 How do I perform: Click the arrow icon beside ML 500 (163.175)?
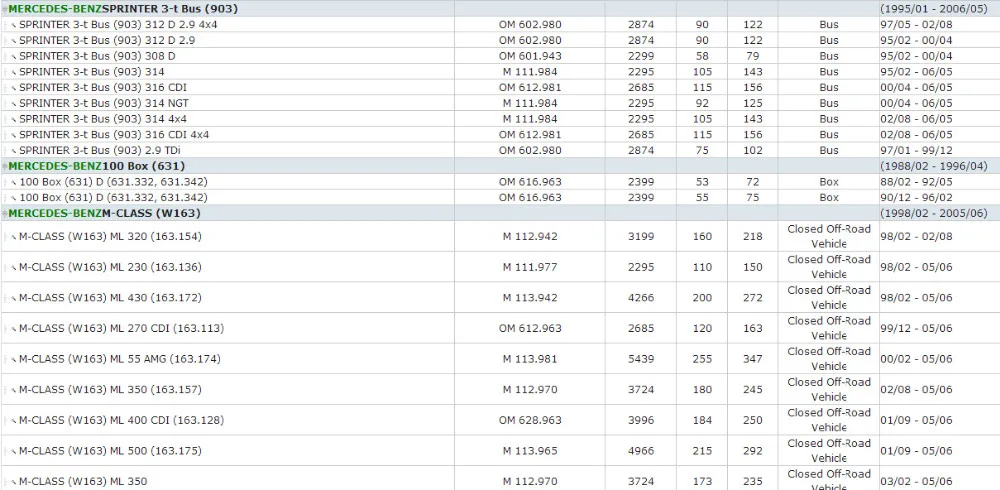click(x=13, y=451)
